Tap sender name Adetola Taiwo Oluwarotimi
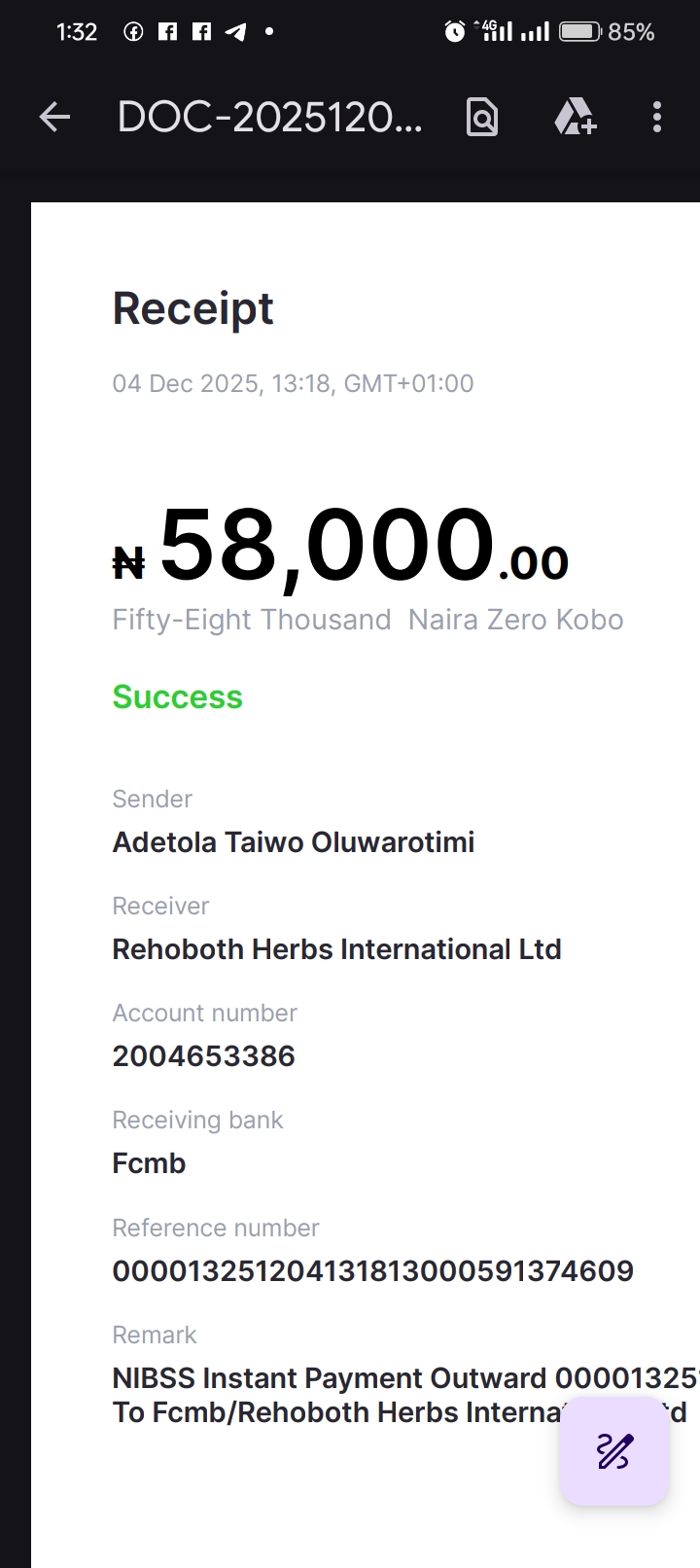 [x=293, y=841]
